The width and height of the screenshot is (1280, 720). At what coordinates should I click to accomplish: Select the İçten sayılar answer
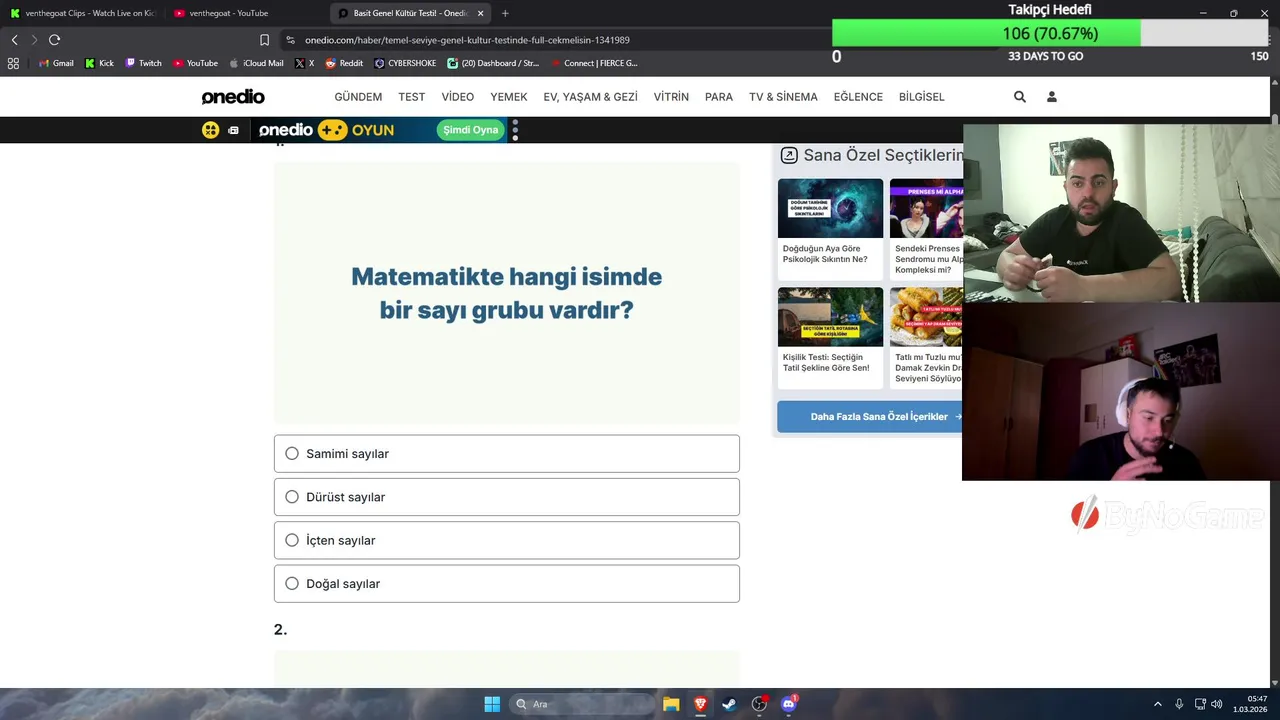507,540
